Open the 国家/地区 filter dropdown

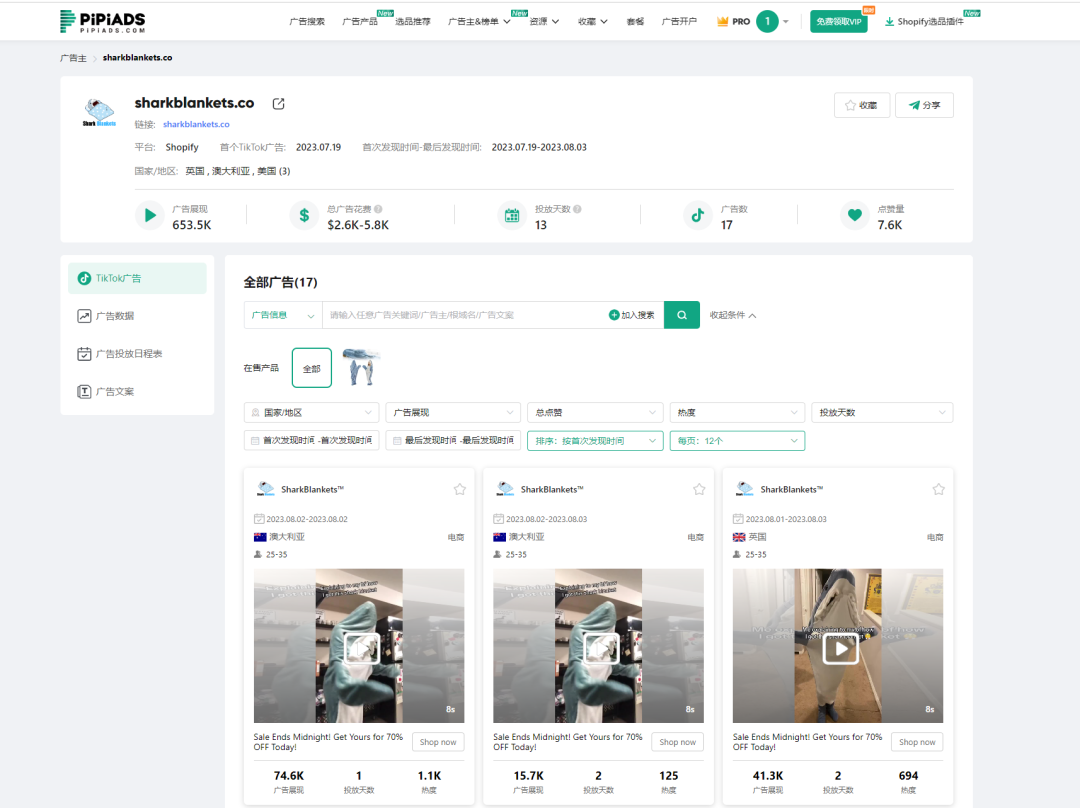[311, 413]
